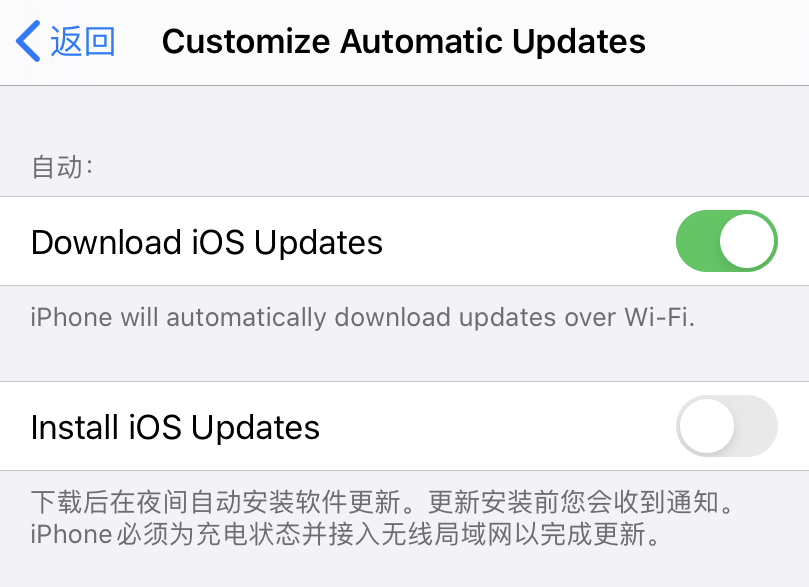The width and height of the screenshot is (809, 587).
Task: Click the word Customize in the title
Action: pyautogui.click(x=246, y=41)
